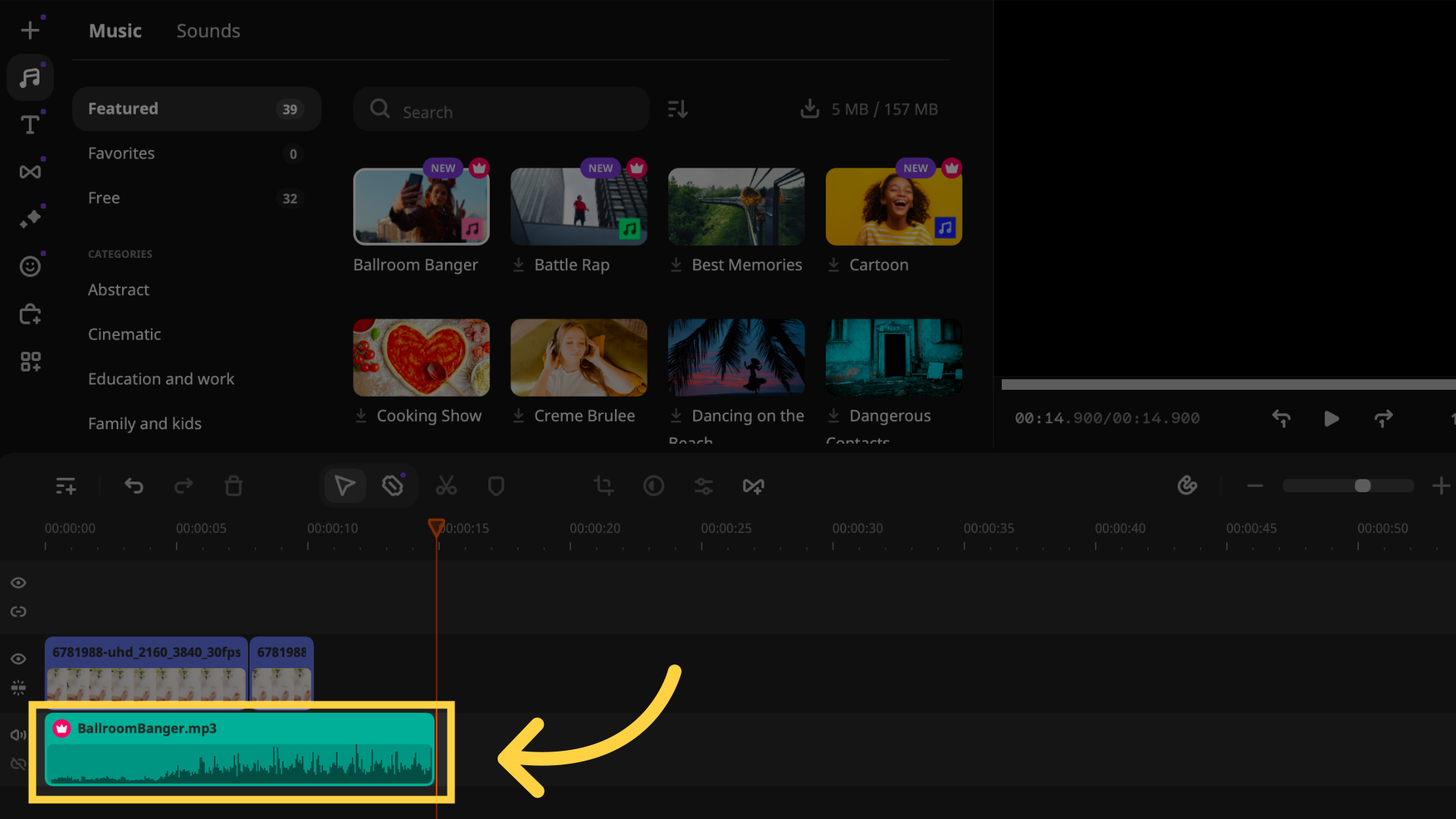Click the undo arrow icon
The height and width of the screenshot is (819, 1456).
(133, 486)
